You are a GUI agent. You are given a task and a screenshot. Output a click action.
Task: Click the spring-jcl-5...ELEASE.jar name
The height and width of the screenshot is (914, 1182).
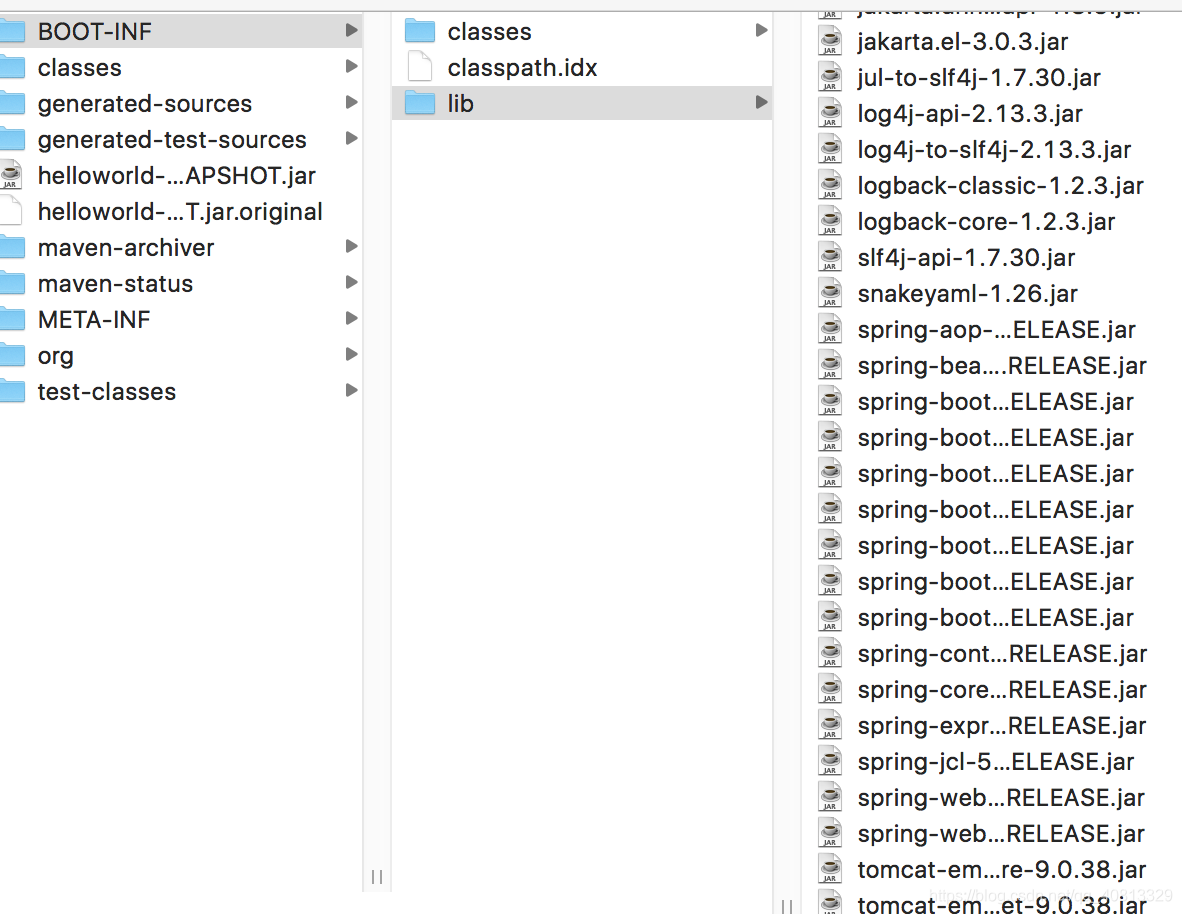point(995,762)
